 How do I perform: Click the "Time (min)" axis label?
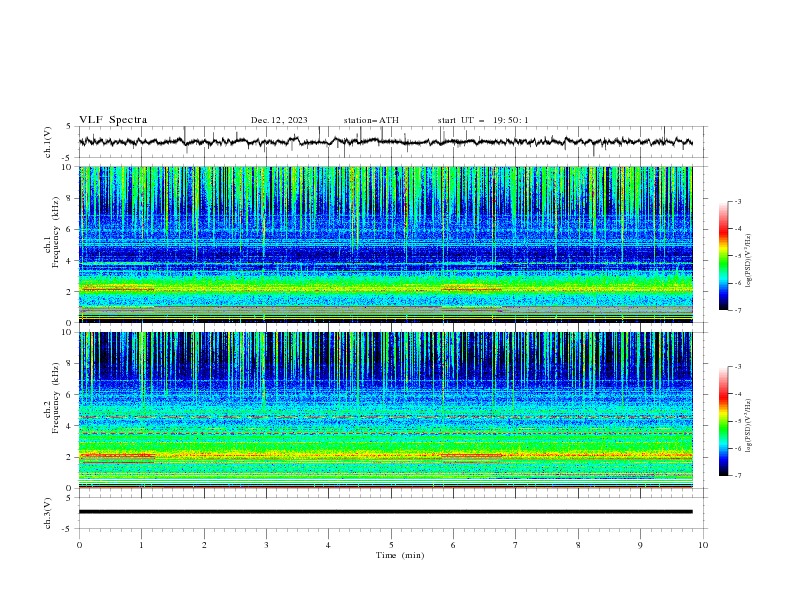[x=400, y=555]
